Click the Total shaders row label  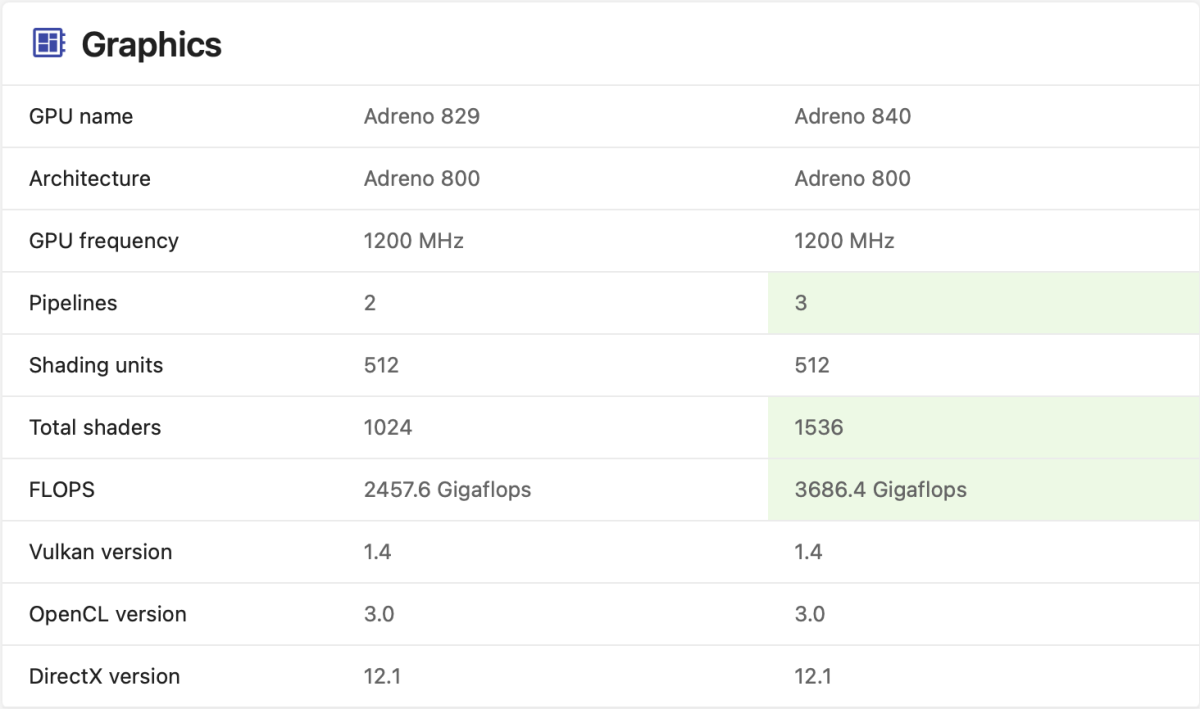[x=95, y=427]
